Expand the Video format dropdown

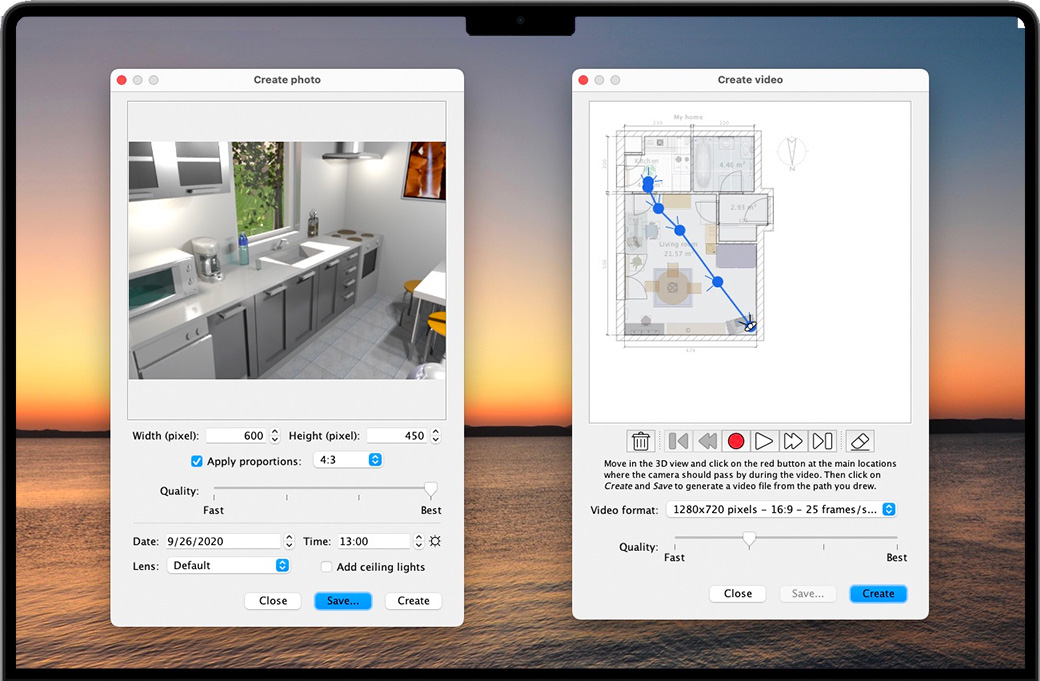tap(781, 510)
